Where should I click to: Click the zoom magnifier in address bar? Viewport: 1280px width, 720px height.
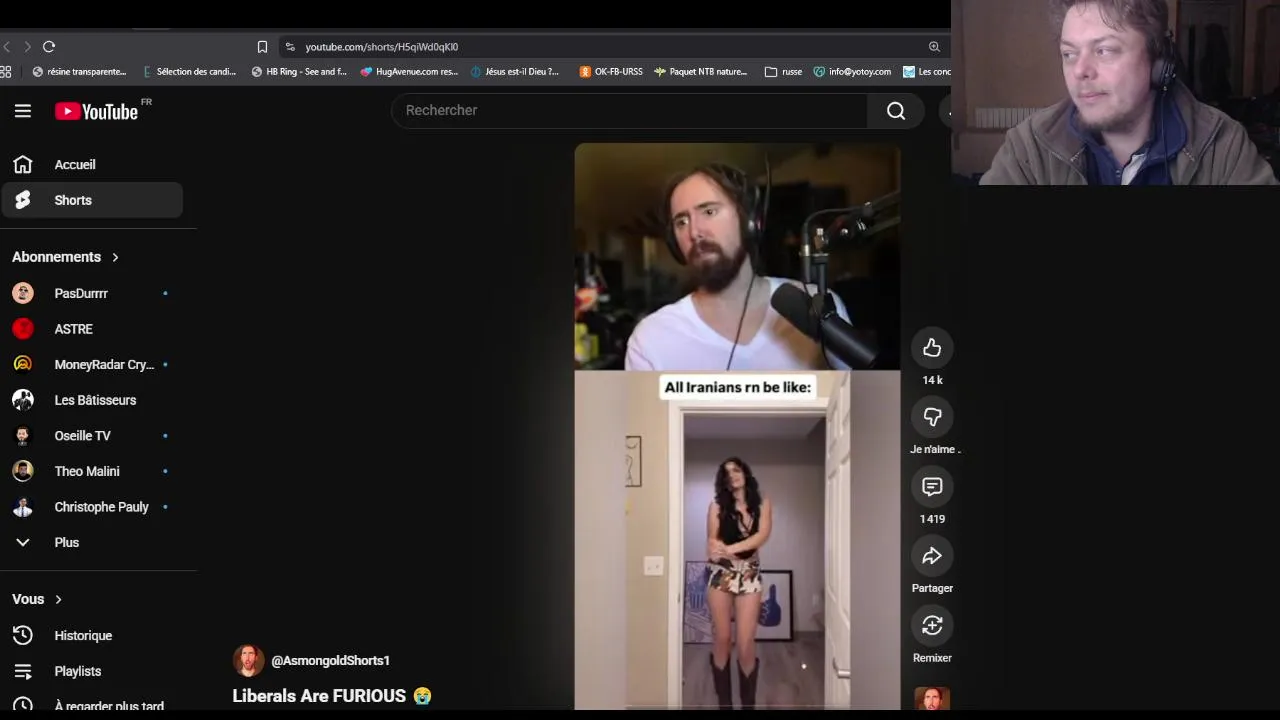(934, 47)
